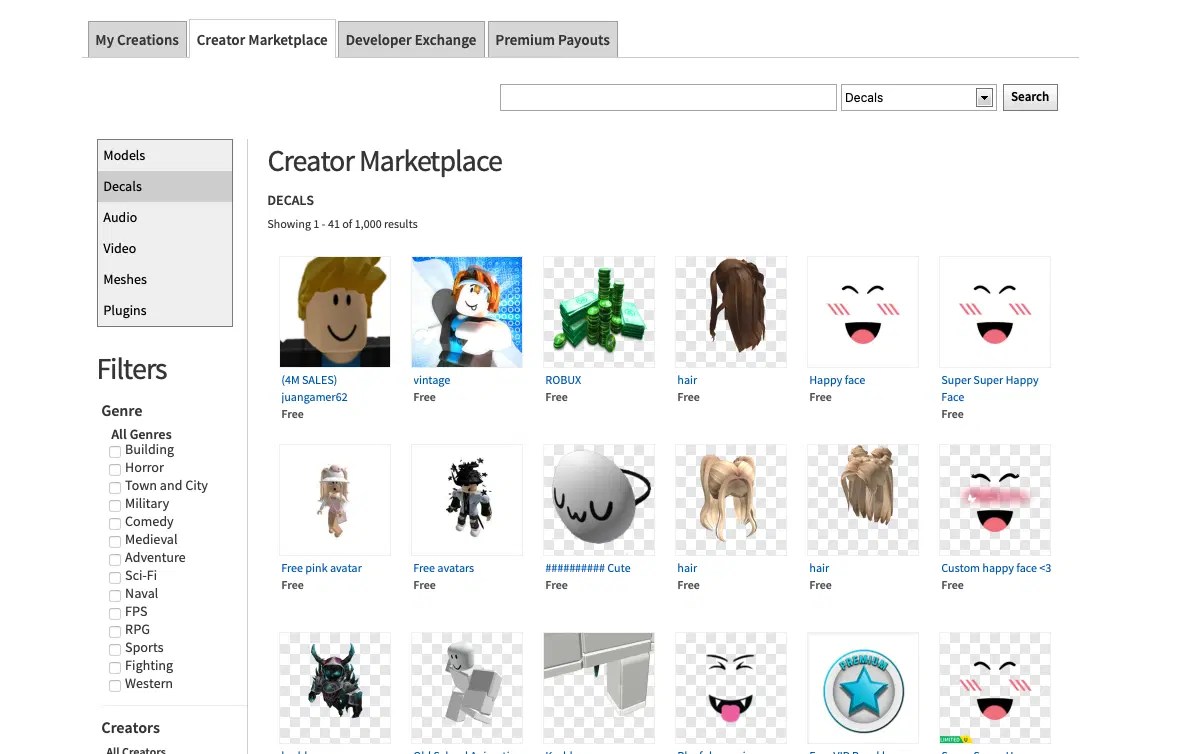Click the vintage item link
Viewport: 1200px width, 754px height.
(432, 380)
